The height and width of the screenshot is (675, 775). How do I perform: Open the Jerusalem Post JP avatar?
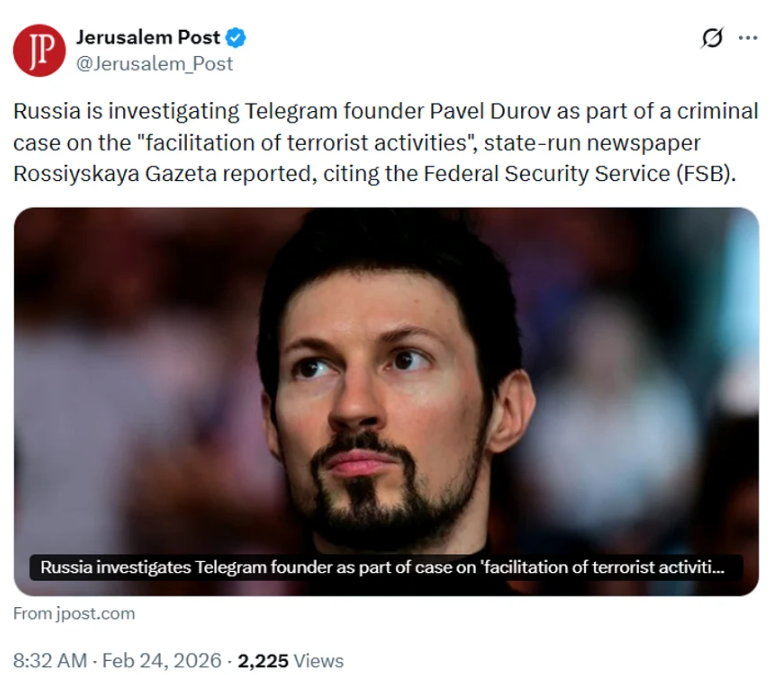[39, 50]
